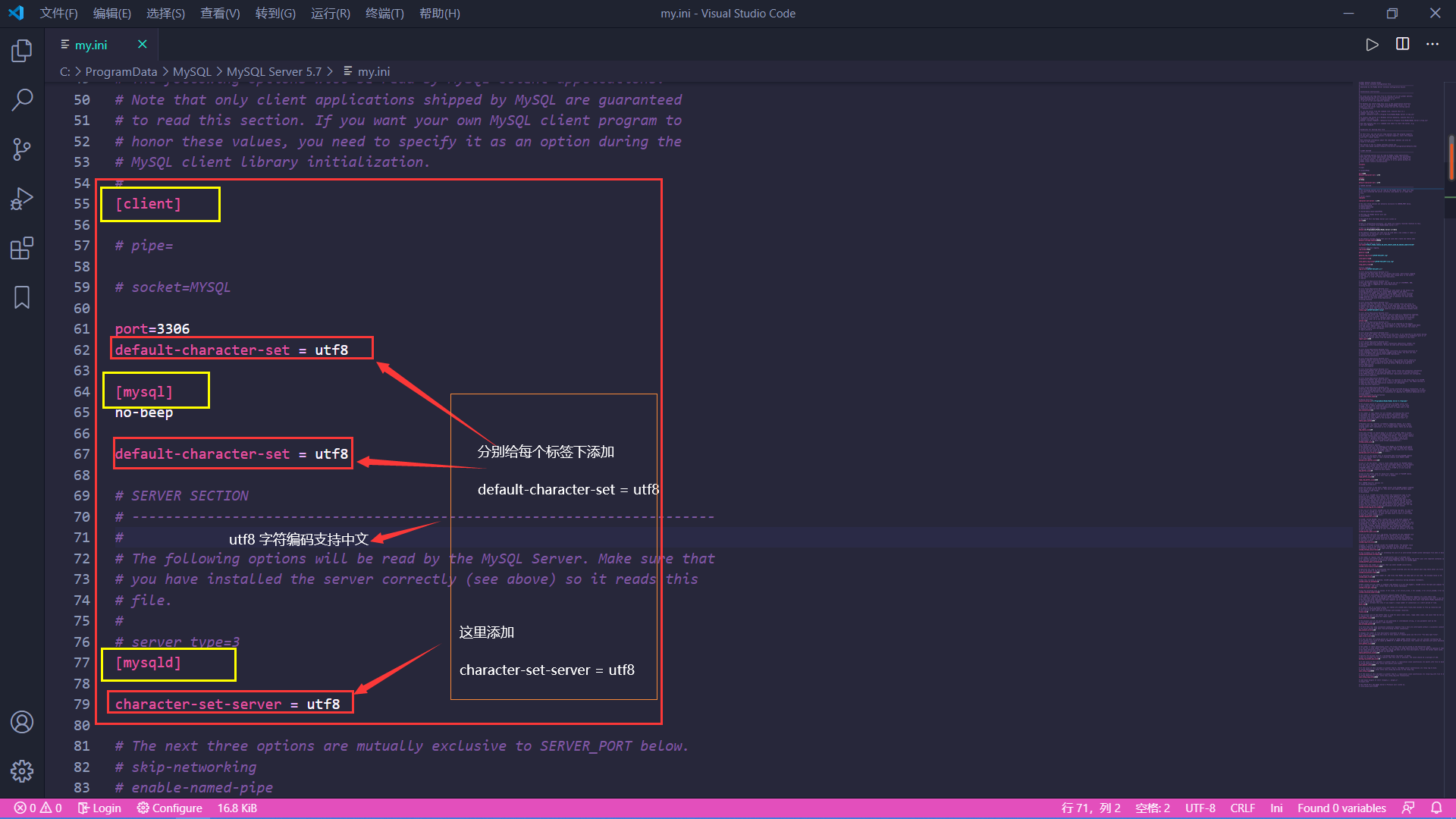Viewport: 1456px width, 819px height.
Task: Open the Search view in sidebar
Action: [x=22, y=99]
